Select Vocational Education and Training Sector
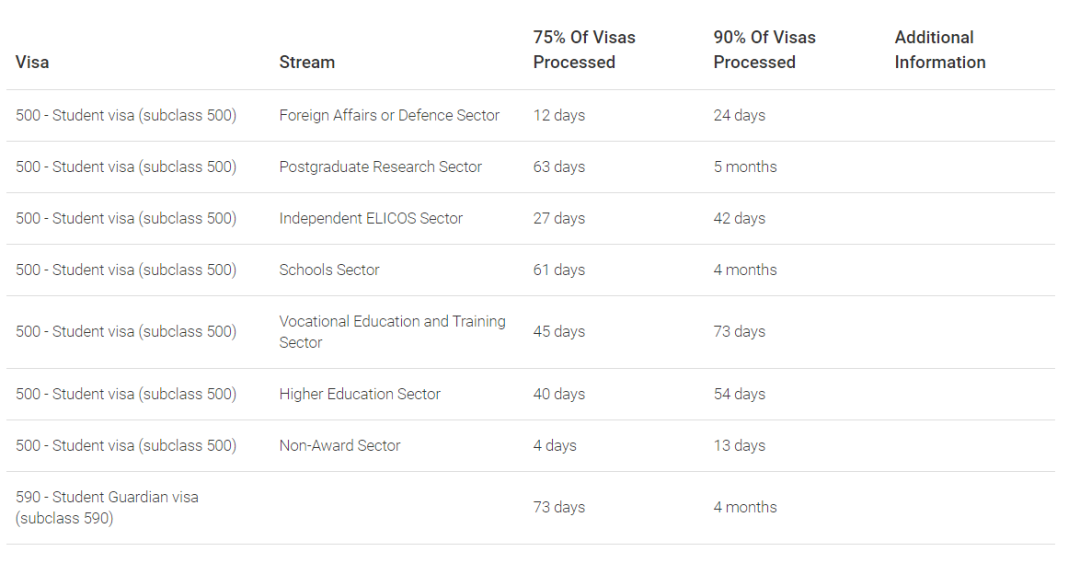The width and height of the screenshot is (1080, 563). point(392,332)
